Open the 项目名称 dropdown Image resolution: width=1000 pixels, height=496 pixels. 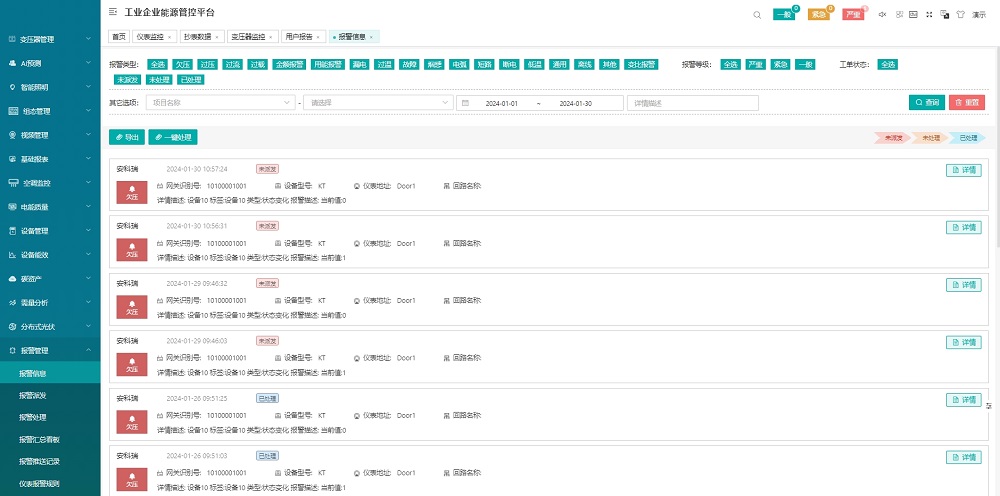[220, 103]
